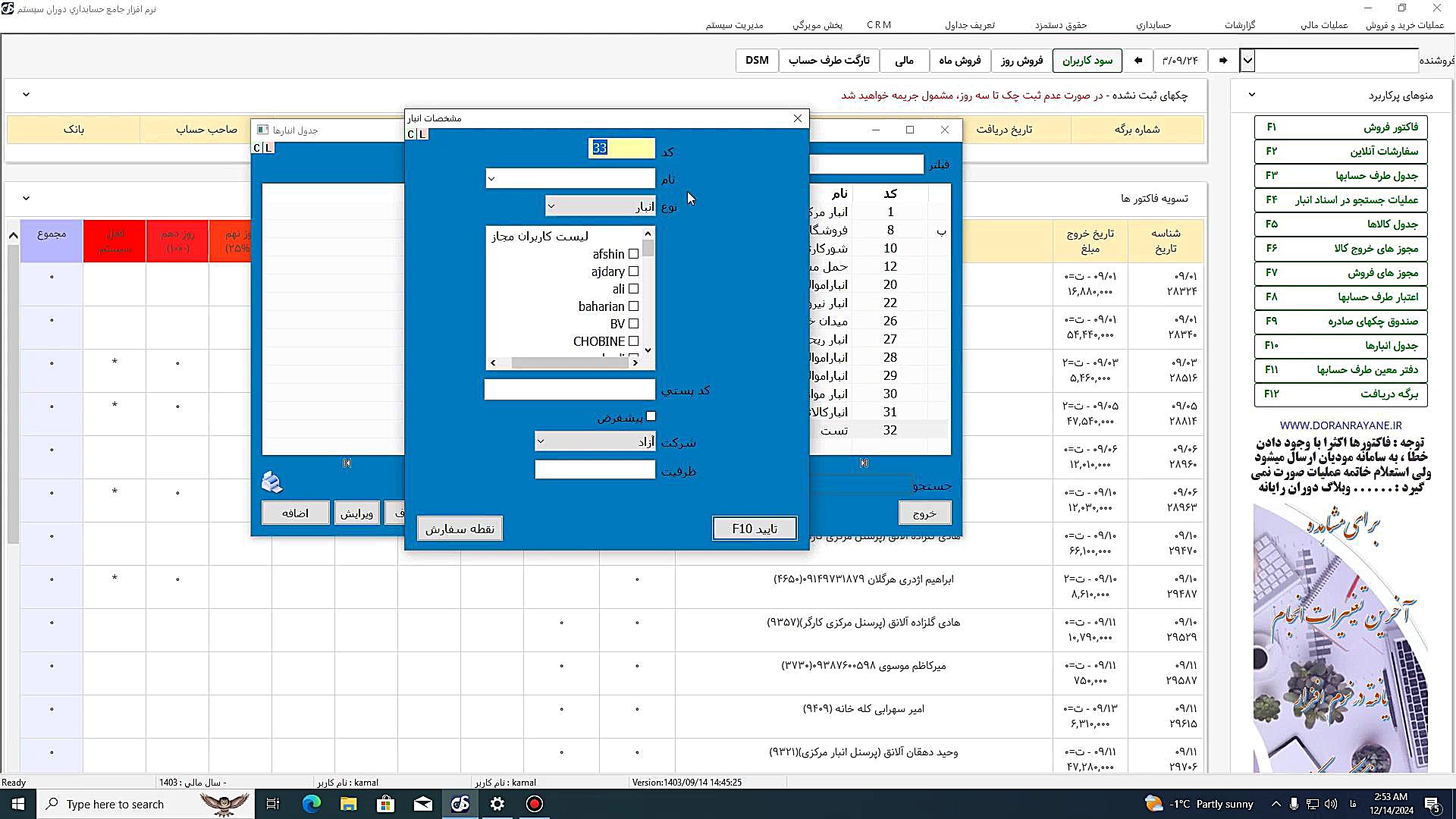Screen dimensions: 1456x819
Task: Open حسابداری menu
Action: [x=1153, y=25]
